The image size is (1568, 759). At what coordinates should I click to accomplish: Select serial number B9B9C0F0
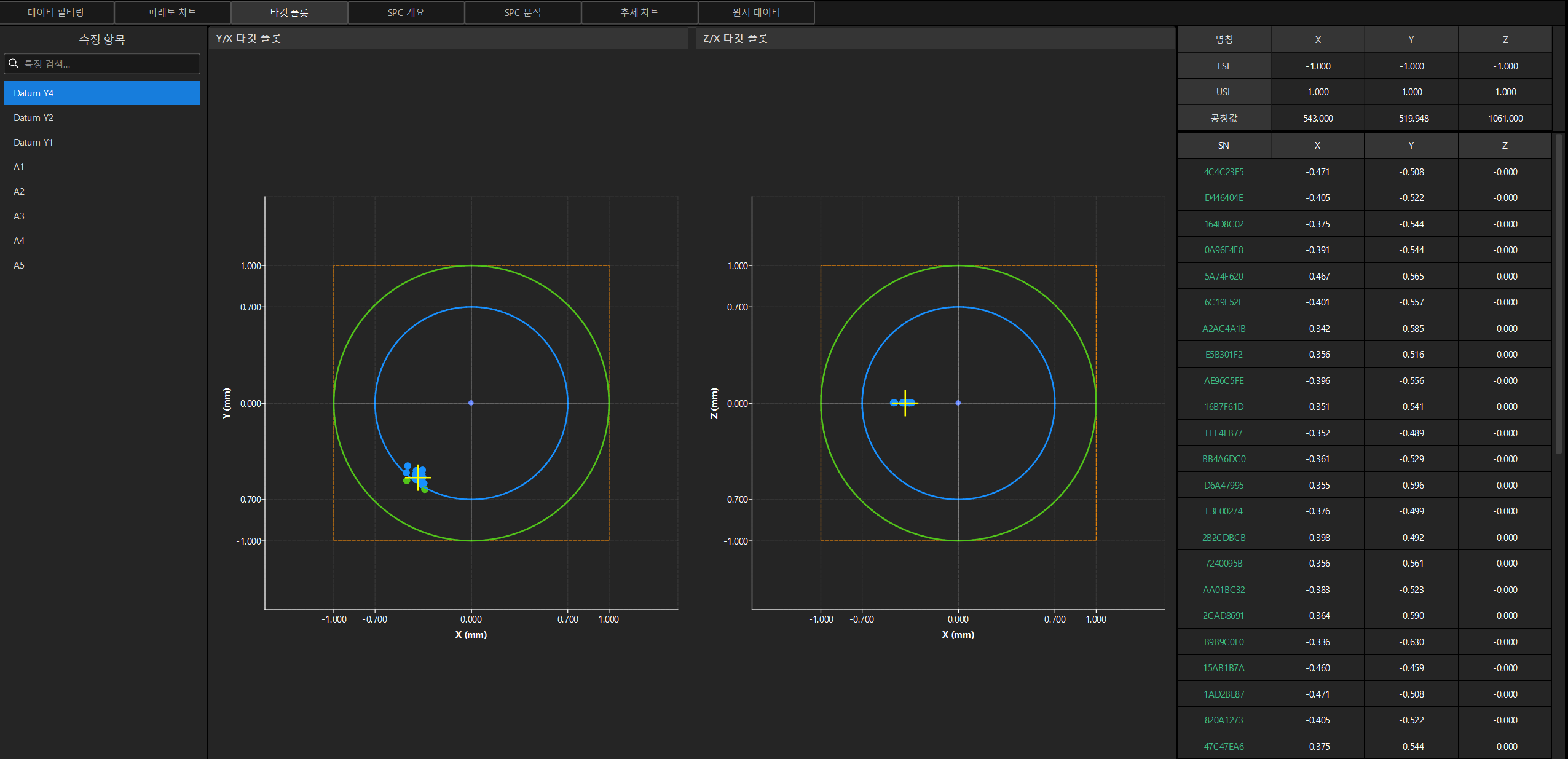point(1224,642)
